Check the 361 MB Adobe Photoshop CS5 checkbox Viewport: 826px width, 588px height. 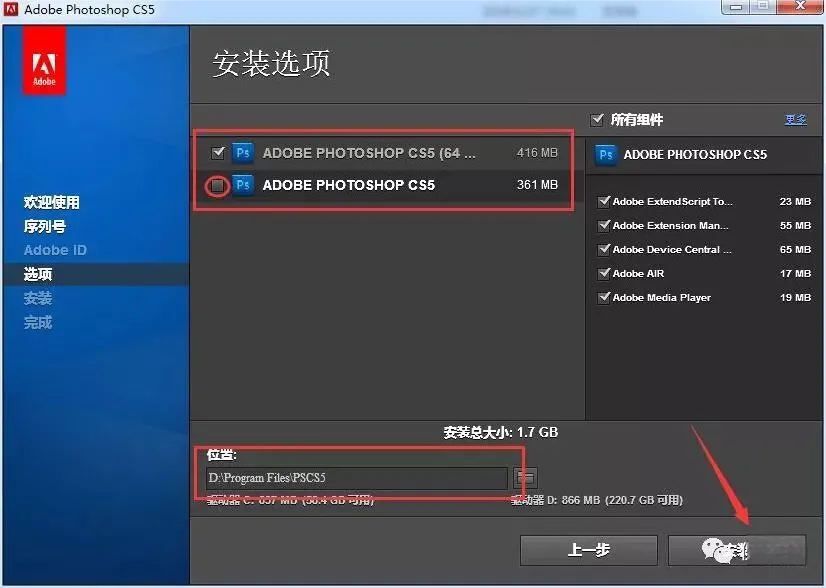[x=218, y=185]
